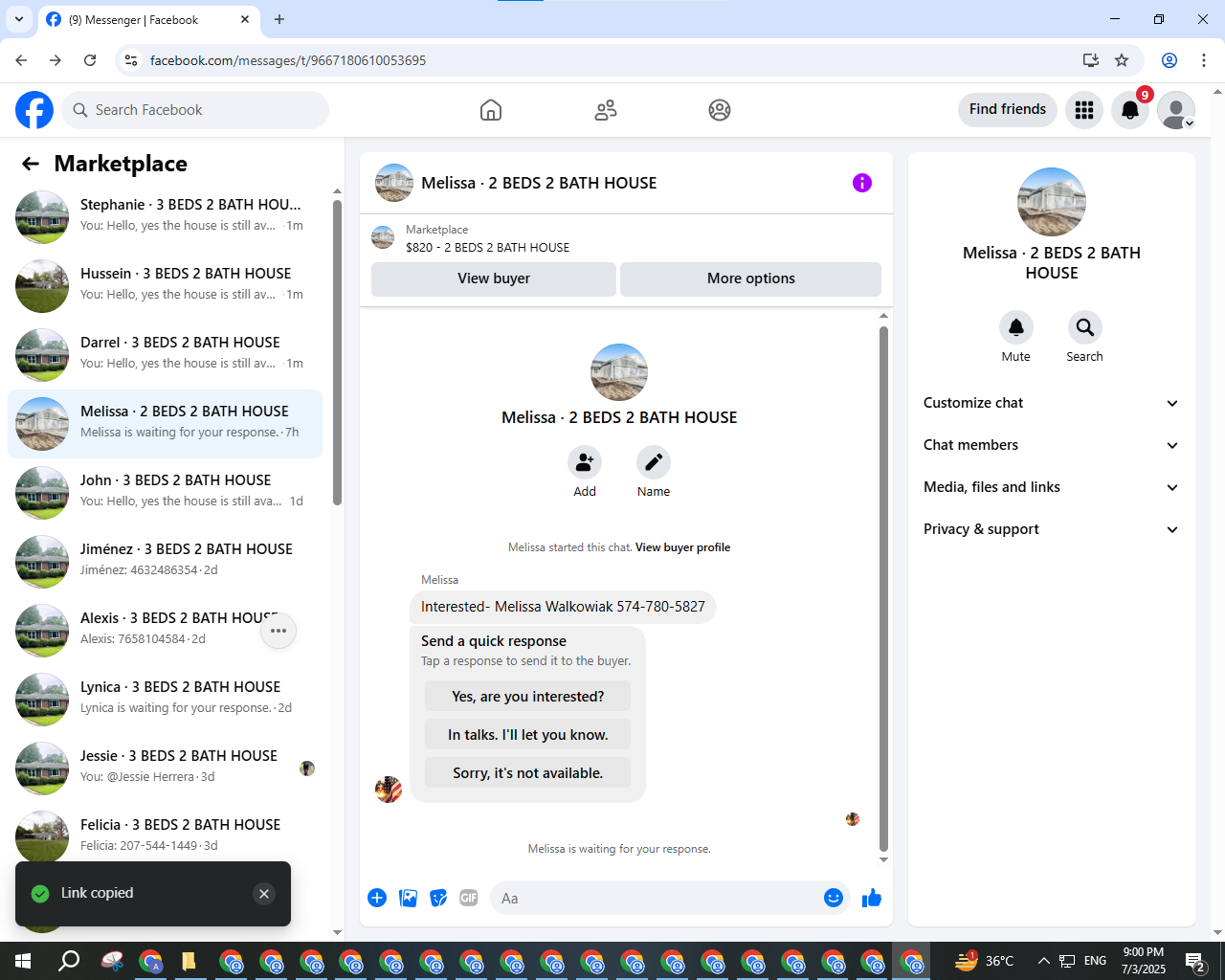Click the View buyer button

point(494,278)
